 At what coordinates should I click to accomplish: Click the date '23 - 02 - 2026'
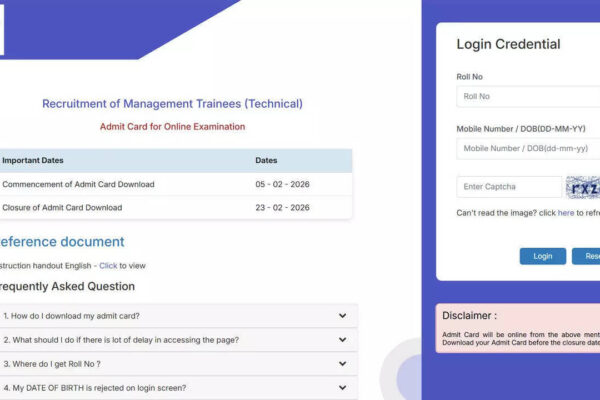click(282, 207)
